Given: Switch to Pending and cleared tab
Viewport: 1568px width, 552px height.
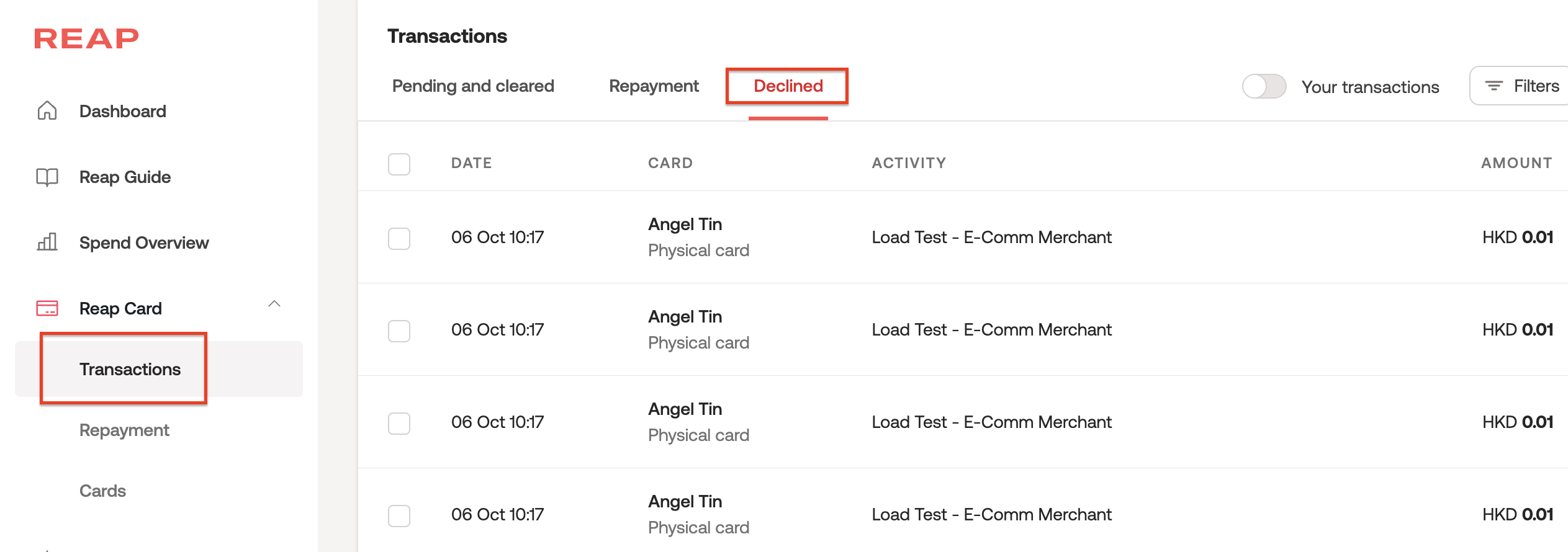Looking at the screenshot, I should coord(473,86).
